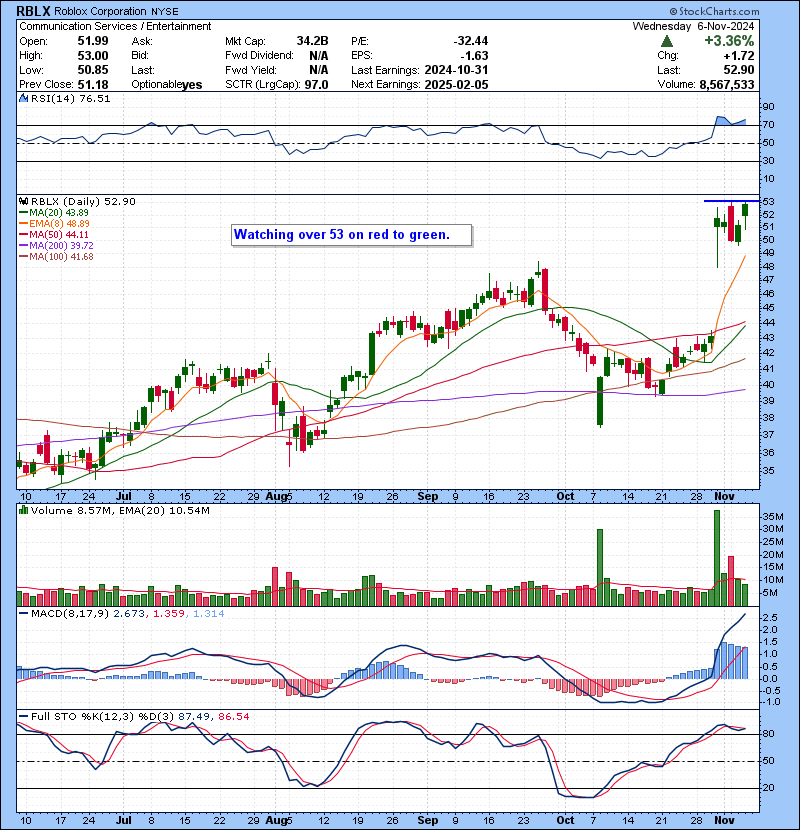Screen dimensions: 800x830
Task: Click the green up-triangle change indicator
Action: click(x=667, y=41)
